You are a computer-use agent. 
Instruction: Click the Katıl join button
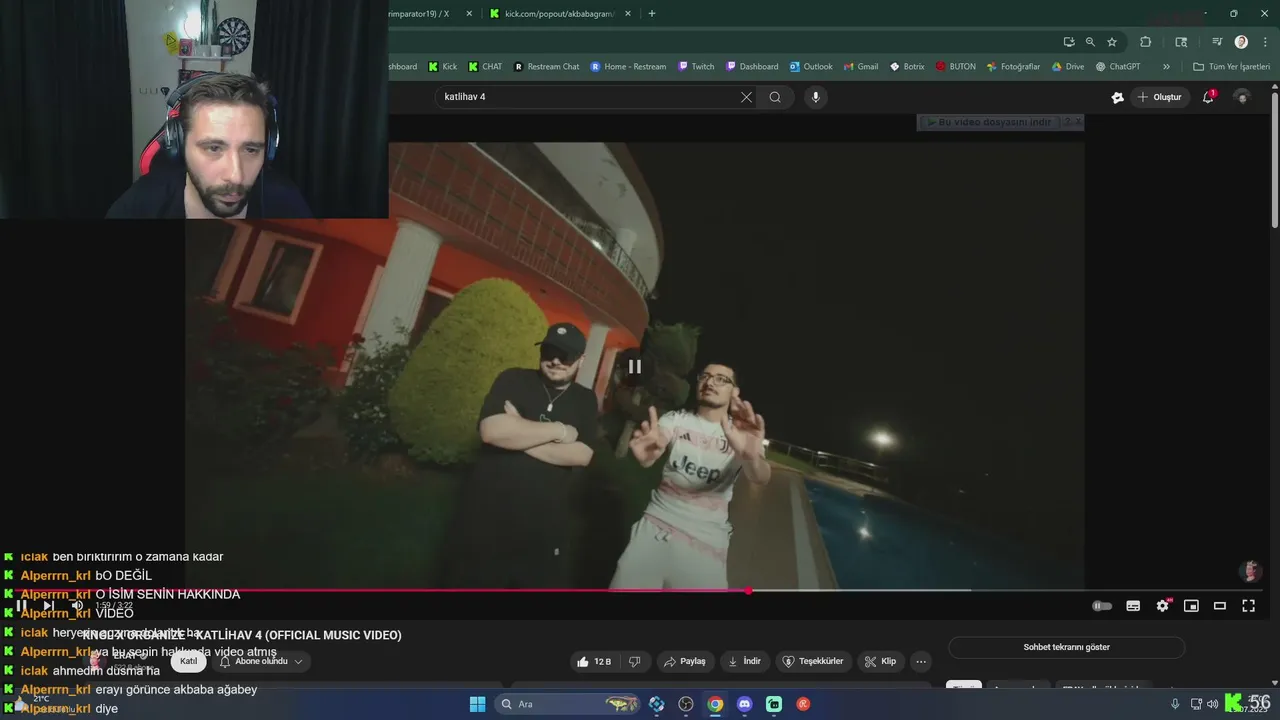point(188,661)
